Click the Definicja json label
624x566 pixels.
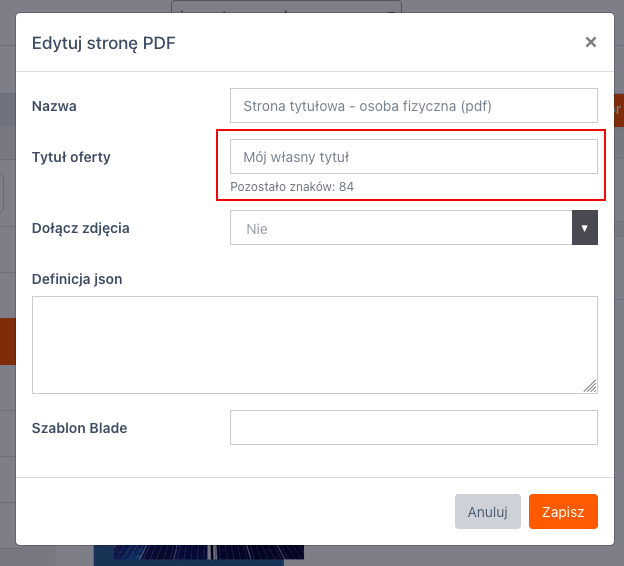[77, 279]
